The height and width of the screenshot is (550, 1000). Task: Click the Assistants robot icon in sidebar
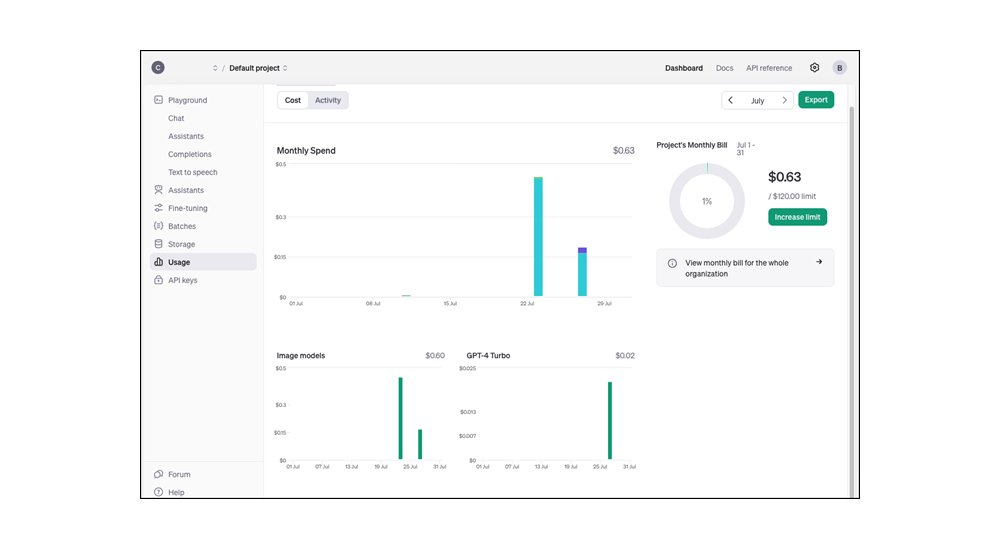(x=158, y=190)
